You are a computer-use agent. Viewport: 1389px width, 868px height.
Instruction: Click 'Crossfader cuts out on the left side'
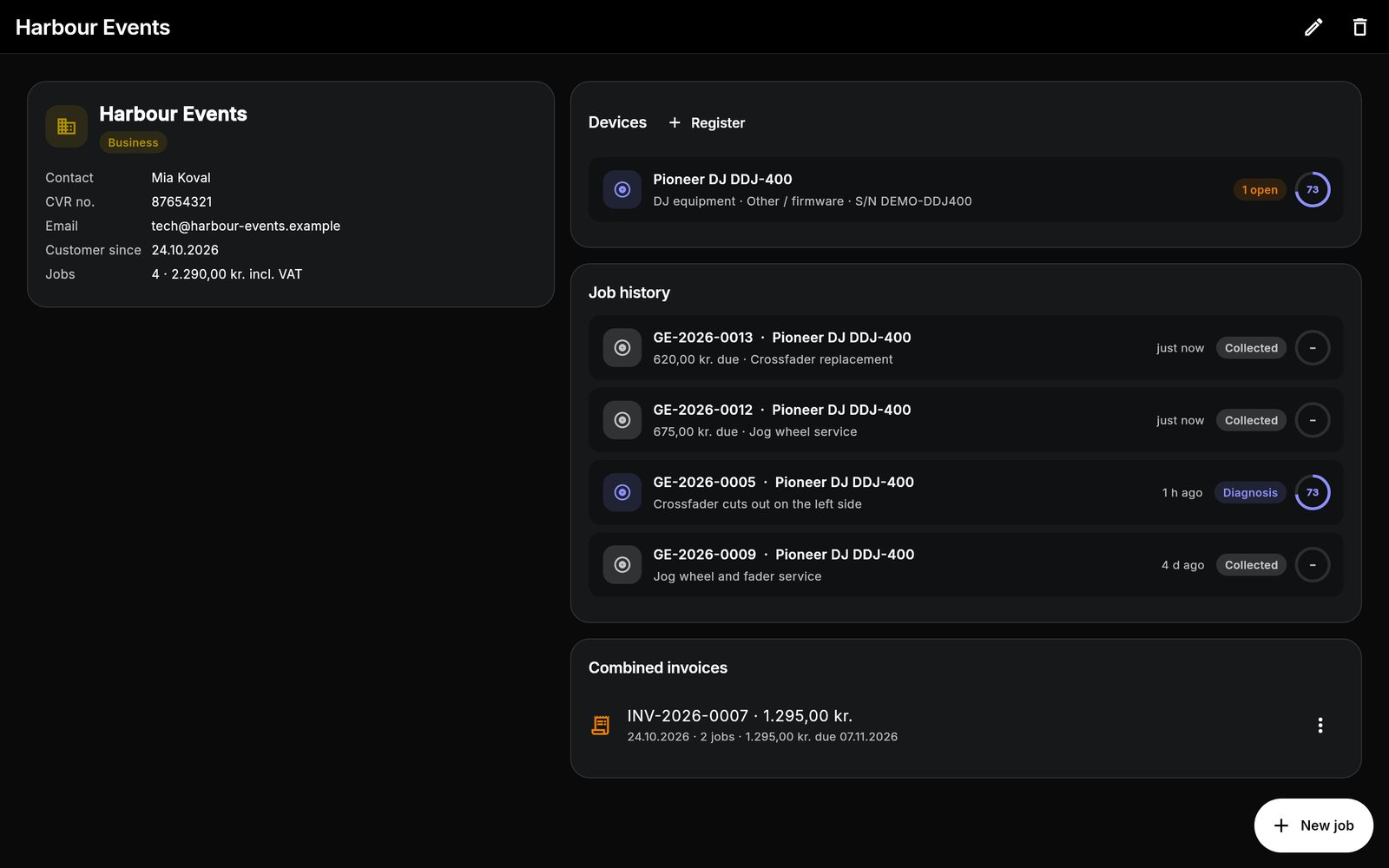(757, 504)
